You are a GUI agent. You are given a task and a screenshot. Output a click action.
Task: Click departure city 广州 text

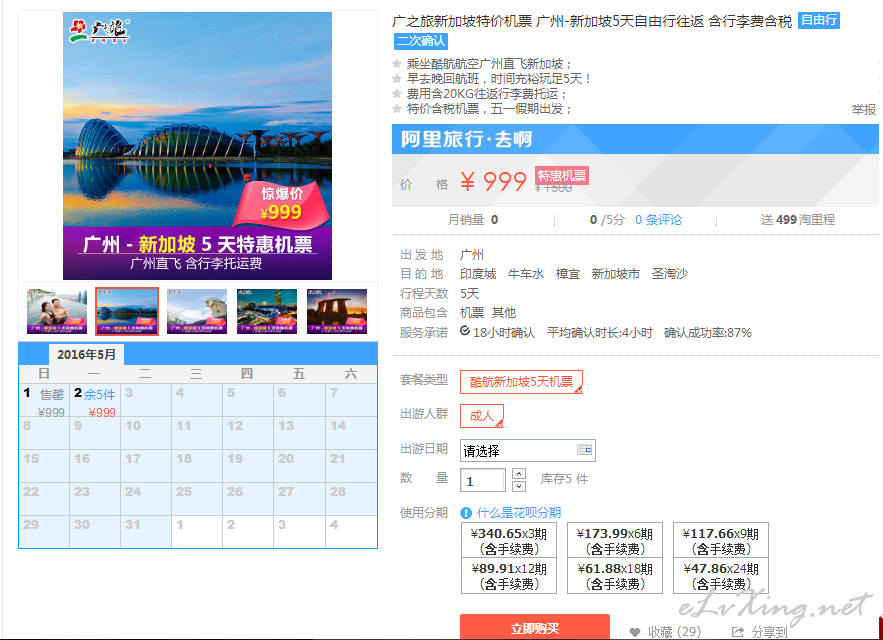coord(472,255)
